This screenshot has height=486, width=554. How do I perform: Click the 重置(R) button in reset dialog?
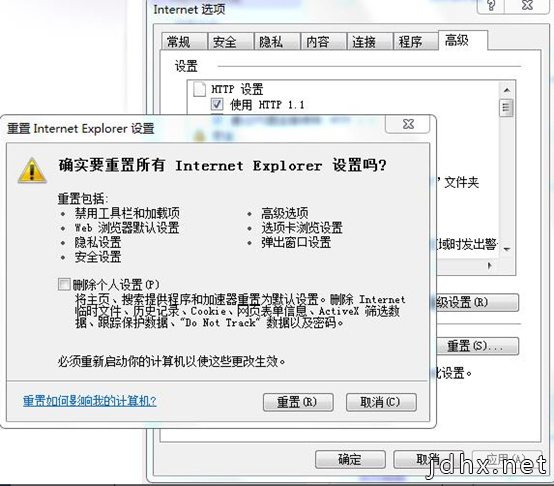pyautogui.click(x=298, y=402)
